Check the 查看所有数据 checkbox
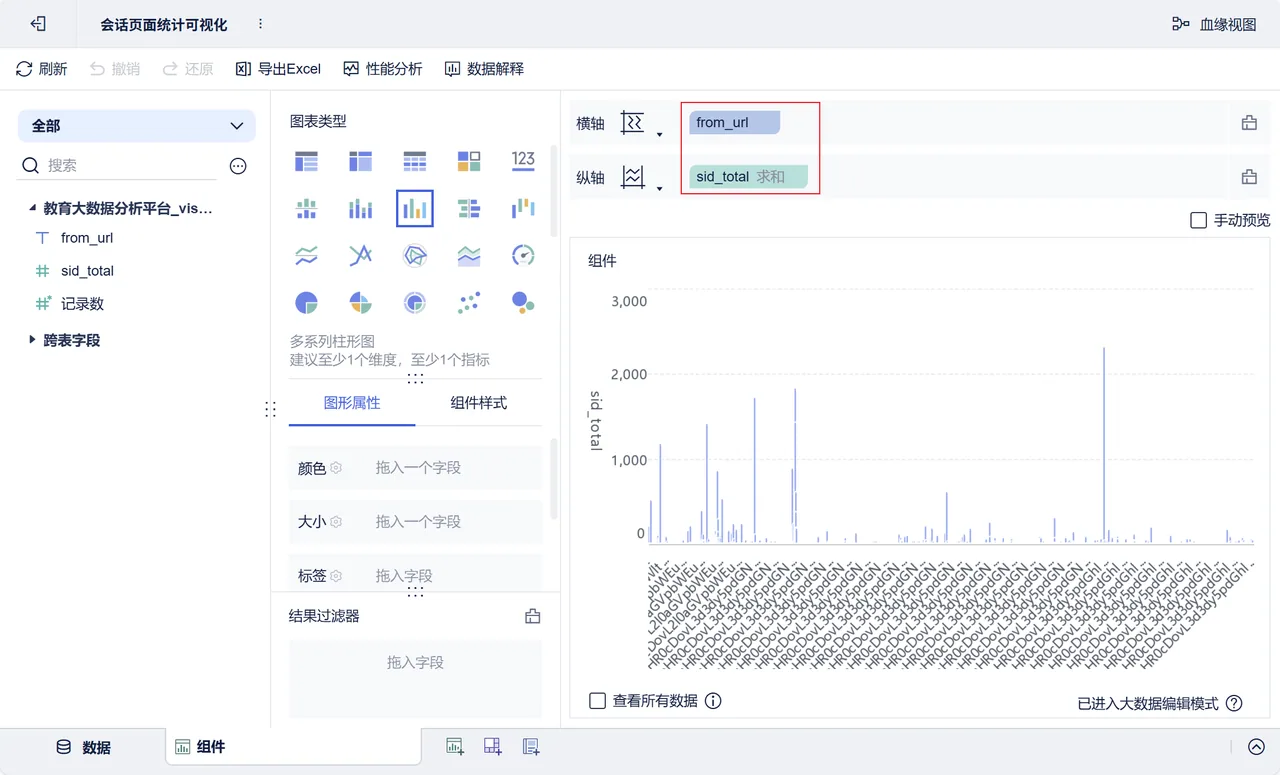 point(597,701)
